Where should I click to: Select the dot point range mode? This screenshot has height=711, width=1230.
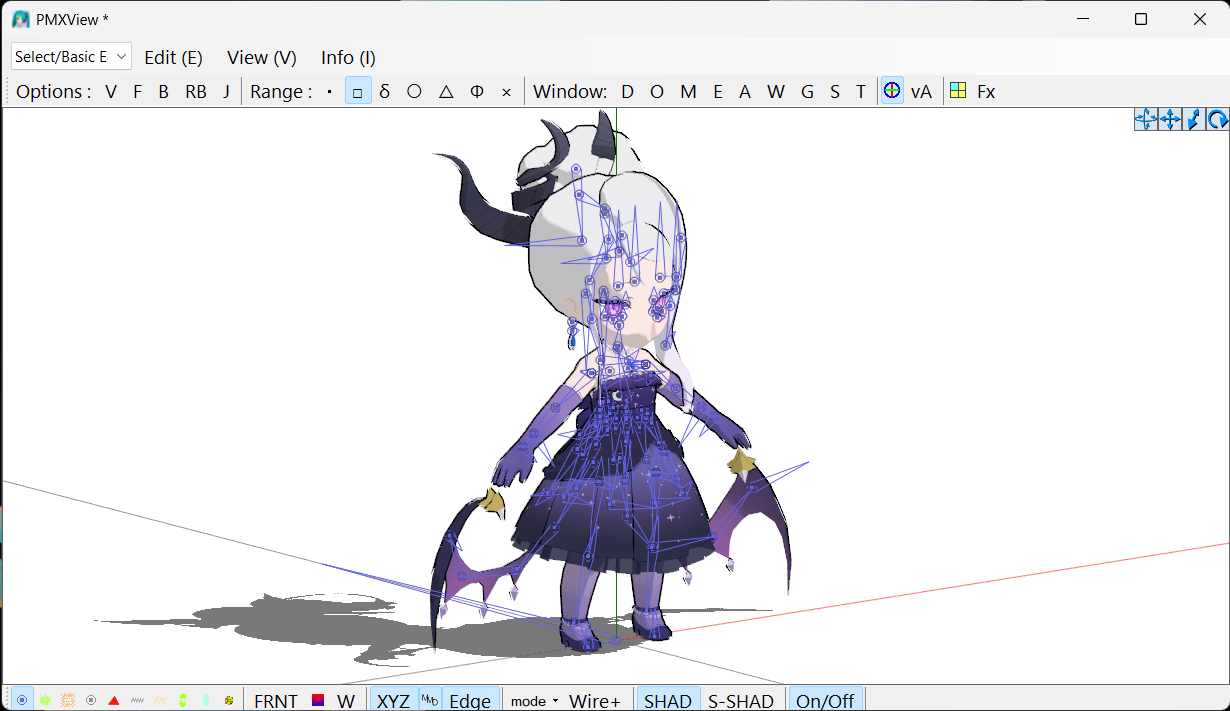coord(330,92)
